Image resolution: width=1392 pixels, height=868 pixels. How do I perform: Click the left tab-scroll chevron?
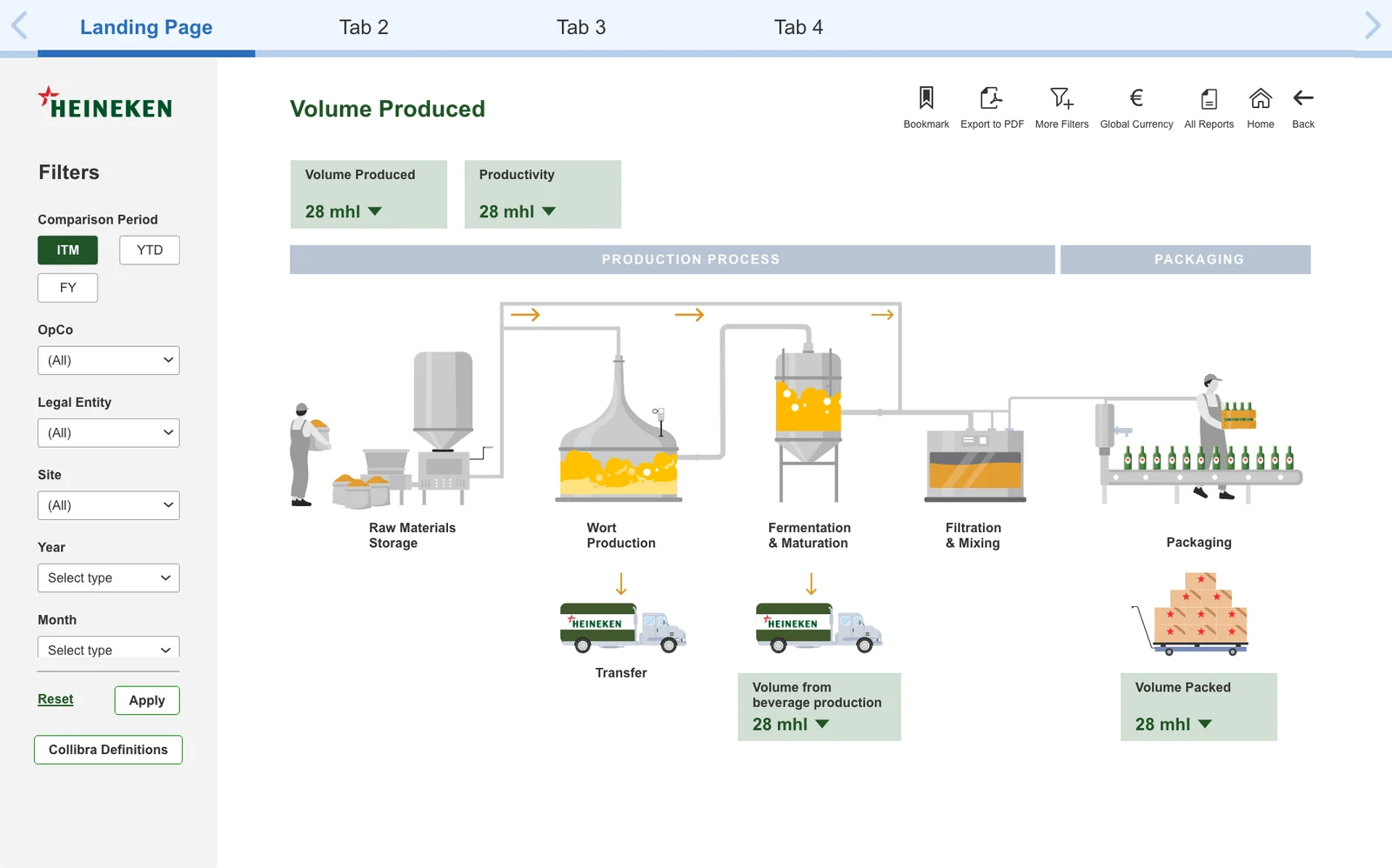(x=19, y=25)
